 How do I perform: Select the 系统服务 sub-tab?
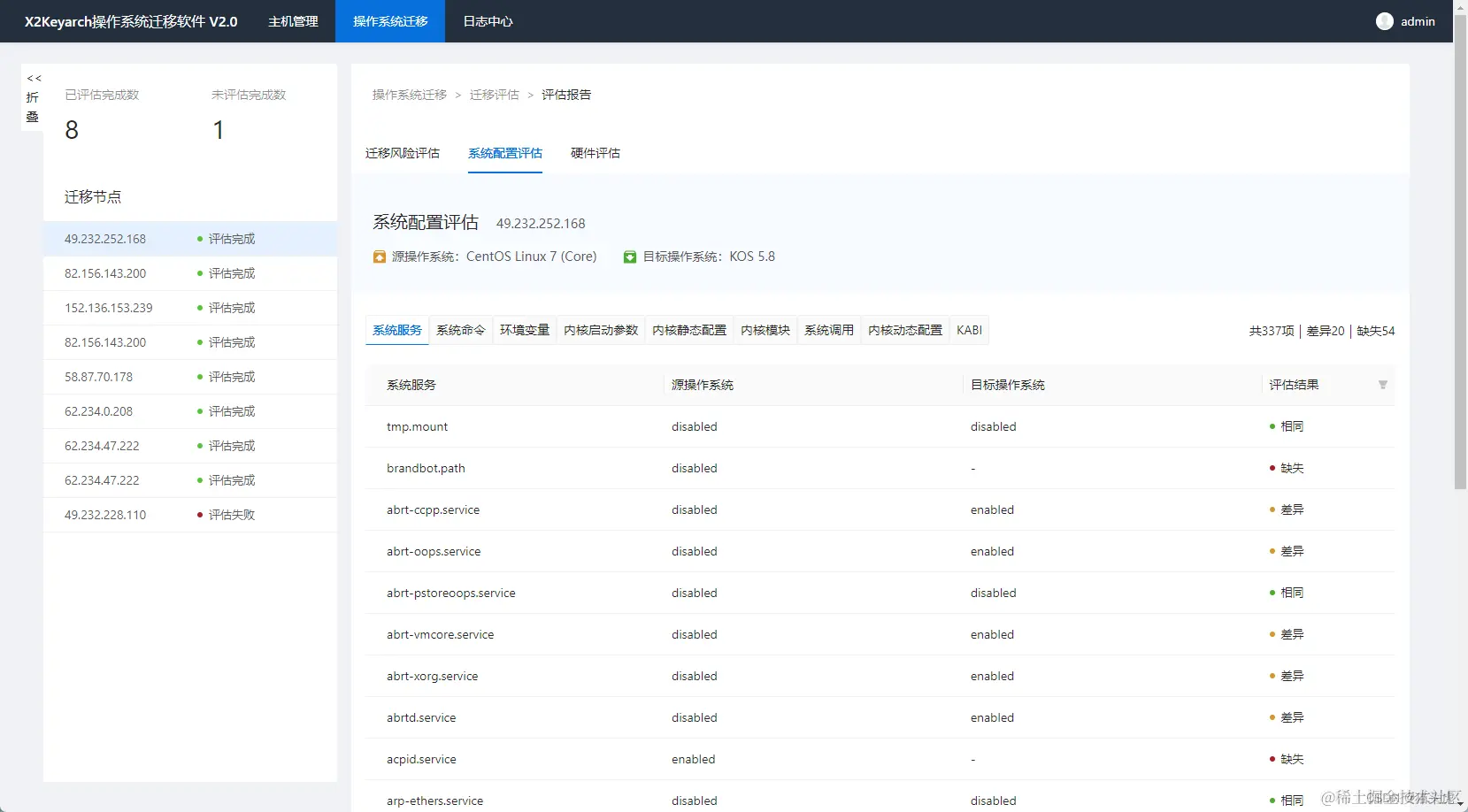coord(397,330)
